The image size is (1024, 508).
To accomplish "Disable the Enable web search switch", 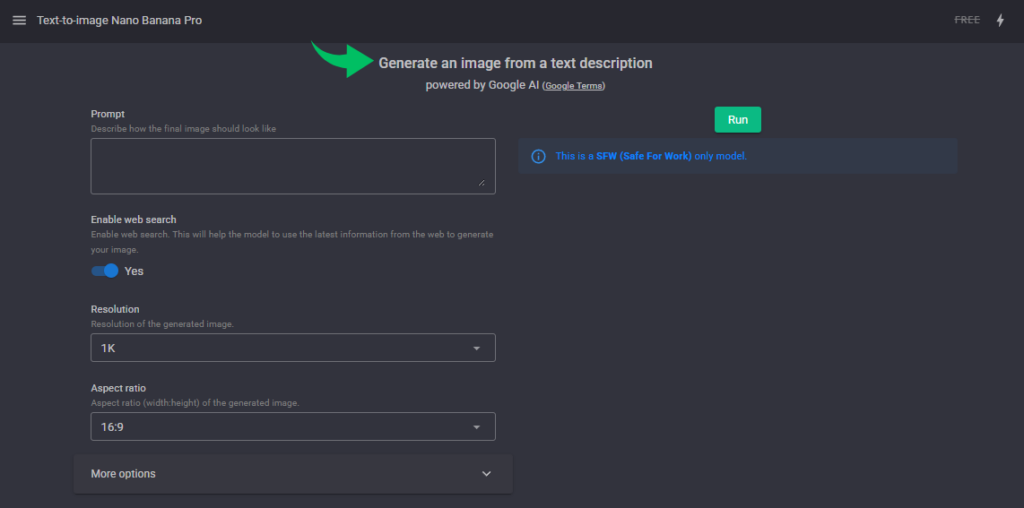I will point(105,271).
